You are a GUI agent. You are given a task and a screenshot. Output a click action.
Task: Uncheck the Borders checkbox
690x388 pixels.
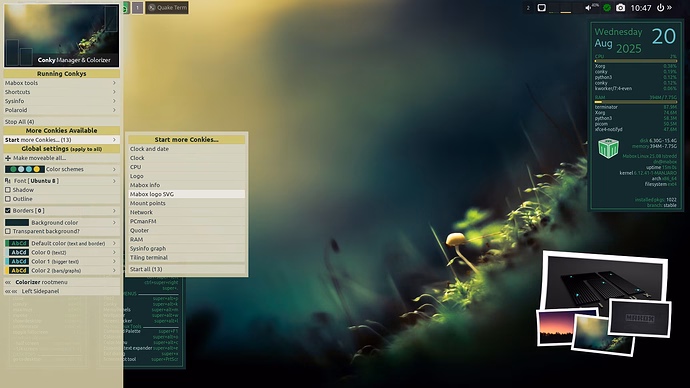coord(7,211)
